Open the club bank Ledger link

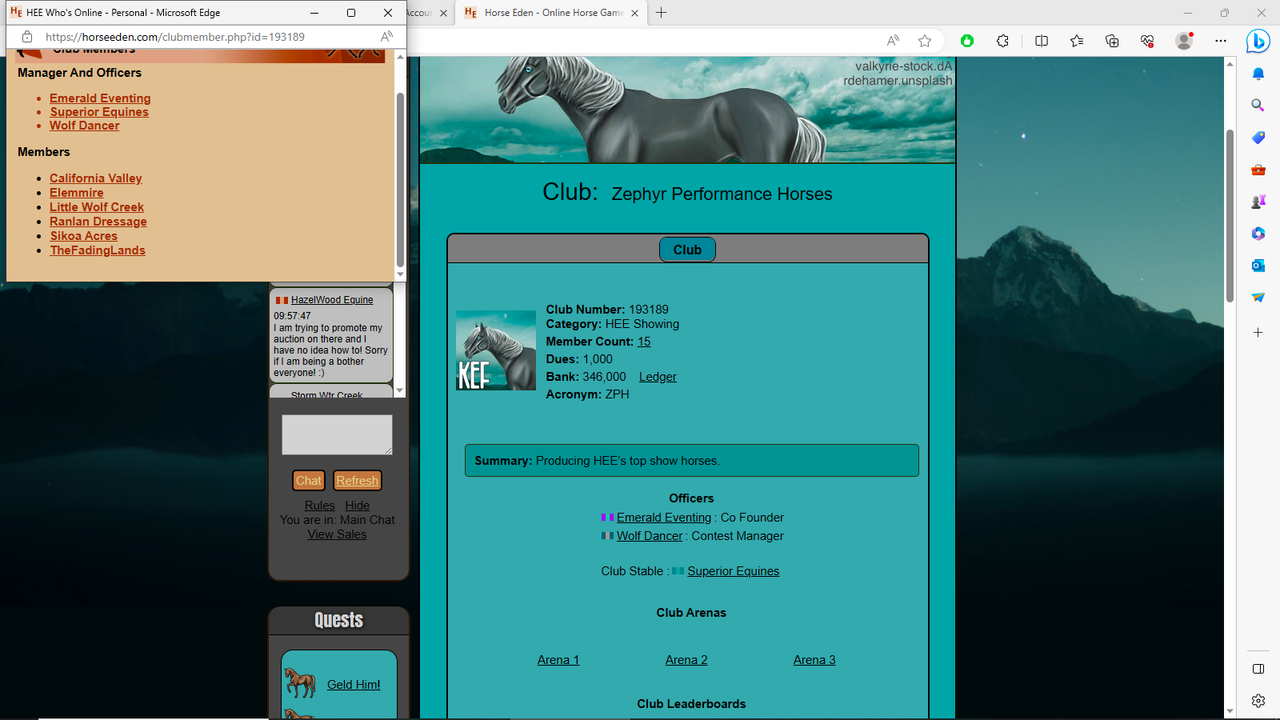pos(658,377)
